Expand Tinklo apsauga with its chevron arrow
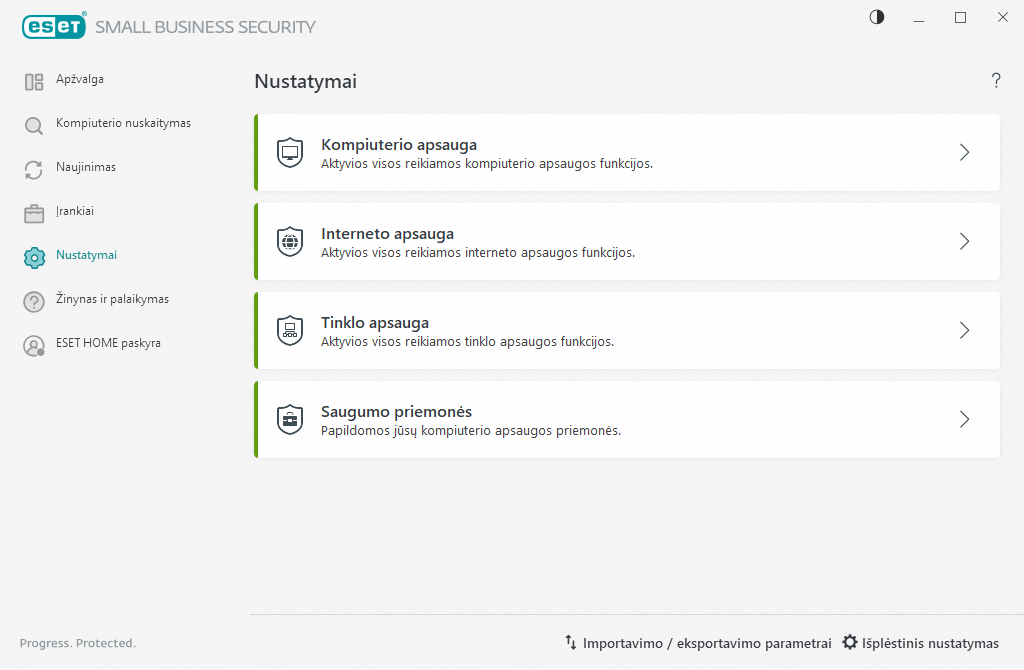Image resolution: width=1024 pixels, height=670 pixels. pyautogui.click(x=964, y=331)
